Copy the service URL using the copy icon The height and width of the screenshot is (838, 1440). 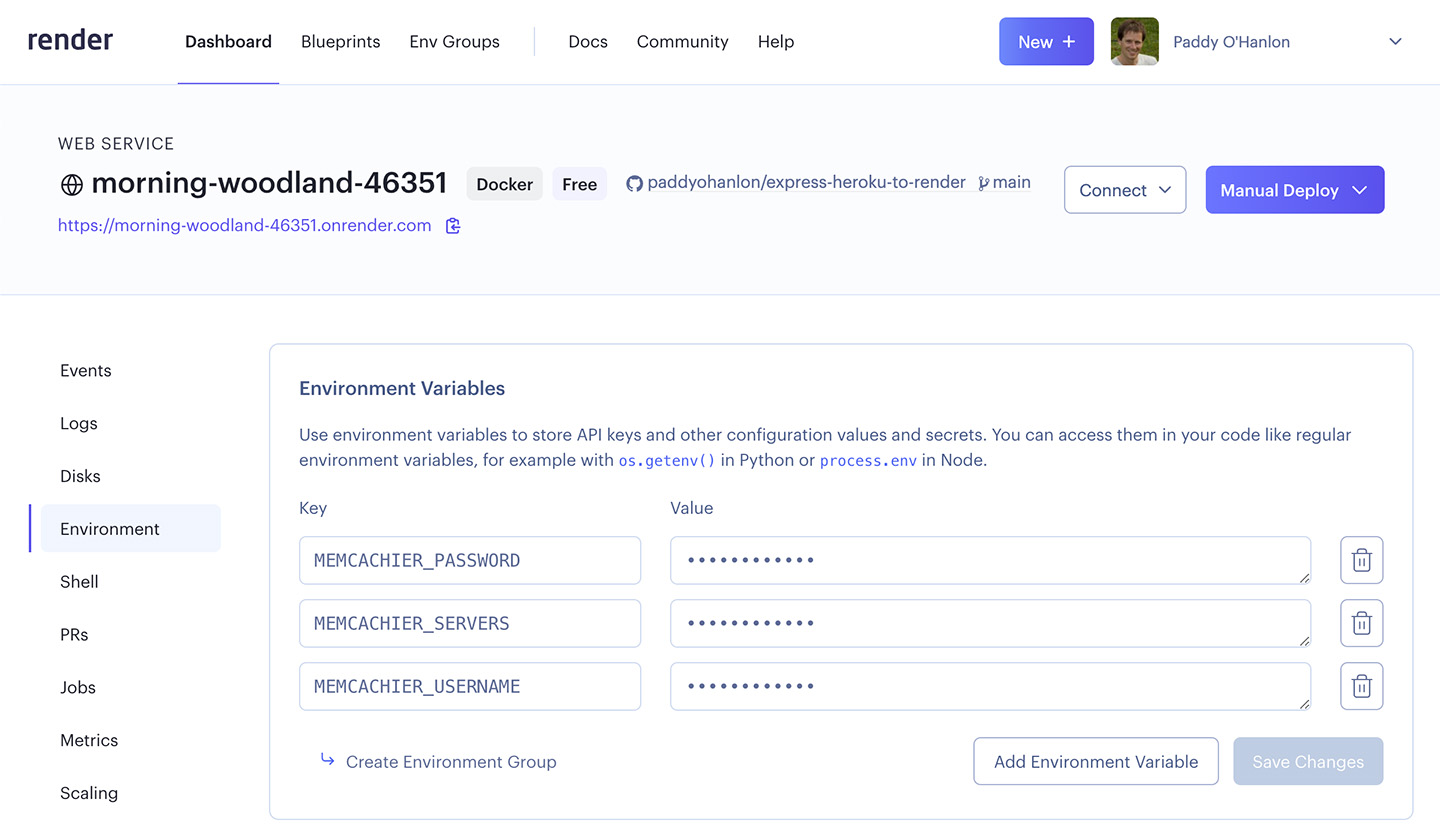coord(452,226)
